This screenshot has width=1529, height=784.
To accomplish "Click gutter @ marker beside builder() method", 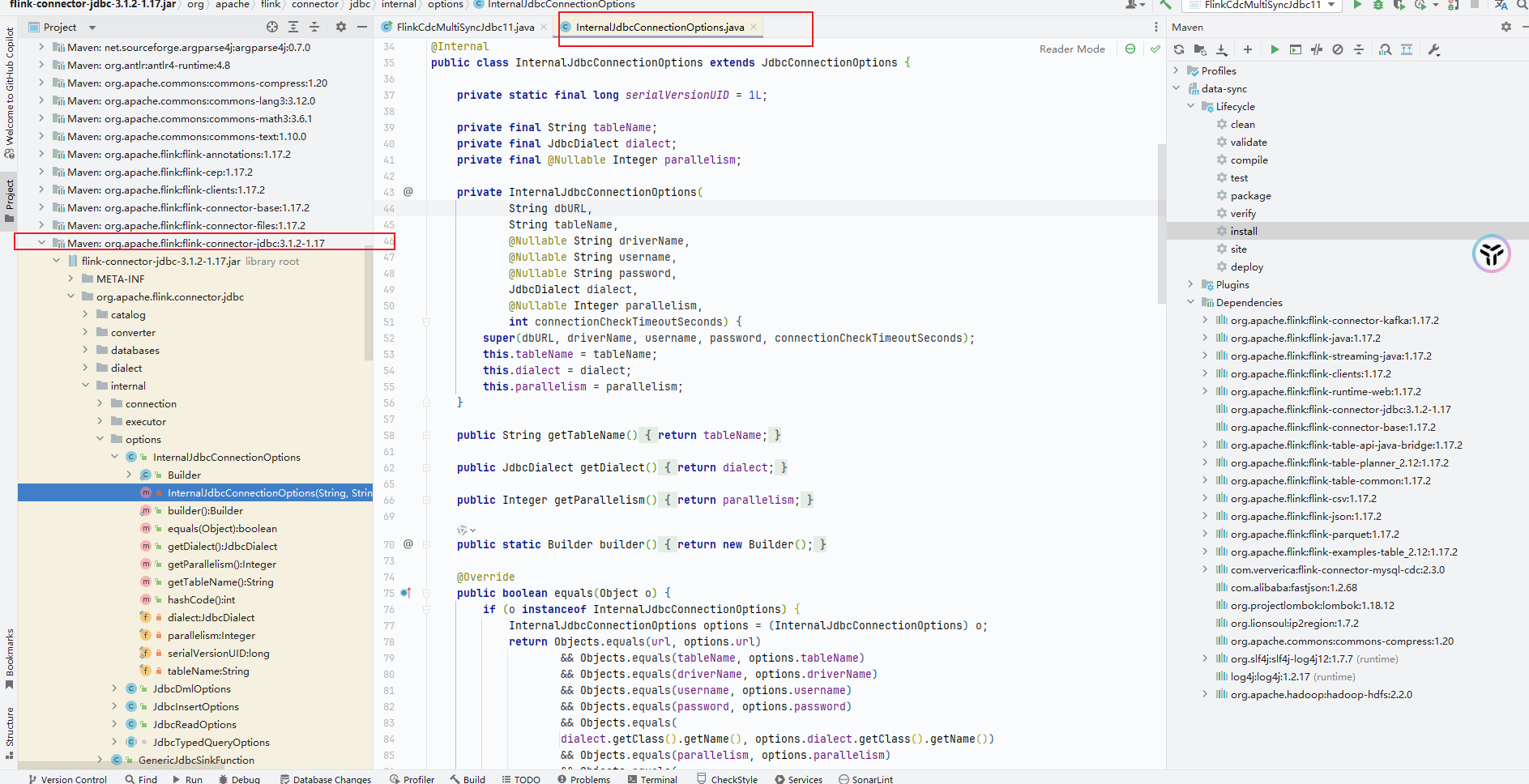I will click(408, 544).
